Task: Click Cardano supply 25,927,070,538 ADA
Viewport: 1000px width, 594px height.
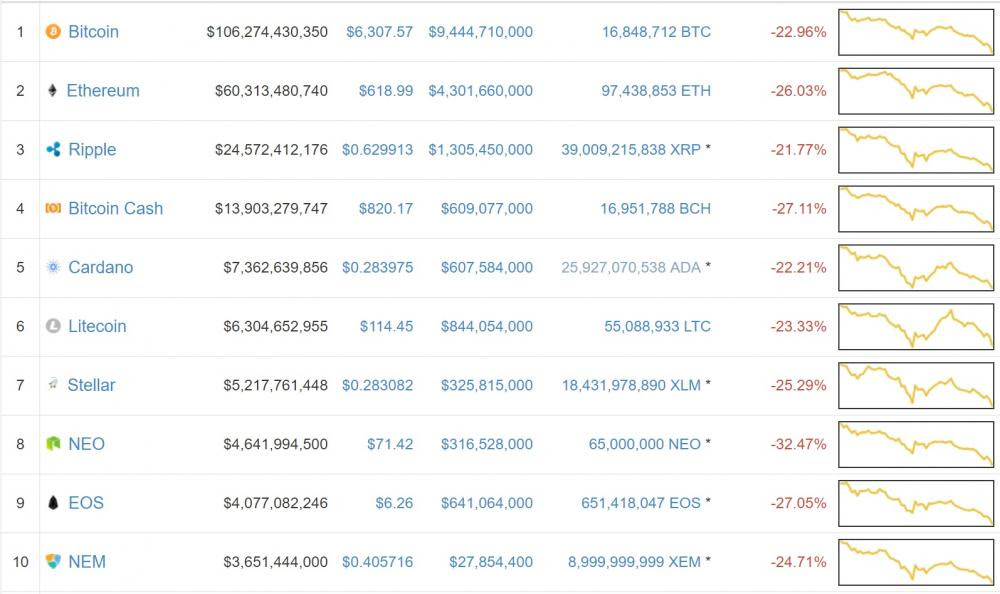Action: point(631,268)
